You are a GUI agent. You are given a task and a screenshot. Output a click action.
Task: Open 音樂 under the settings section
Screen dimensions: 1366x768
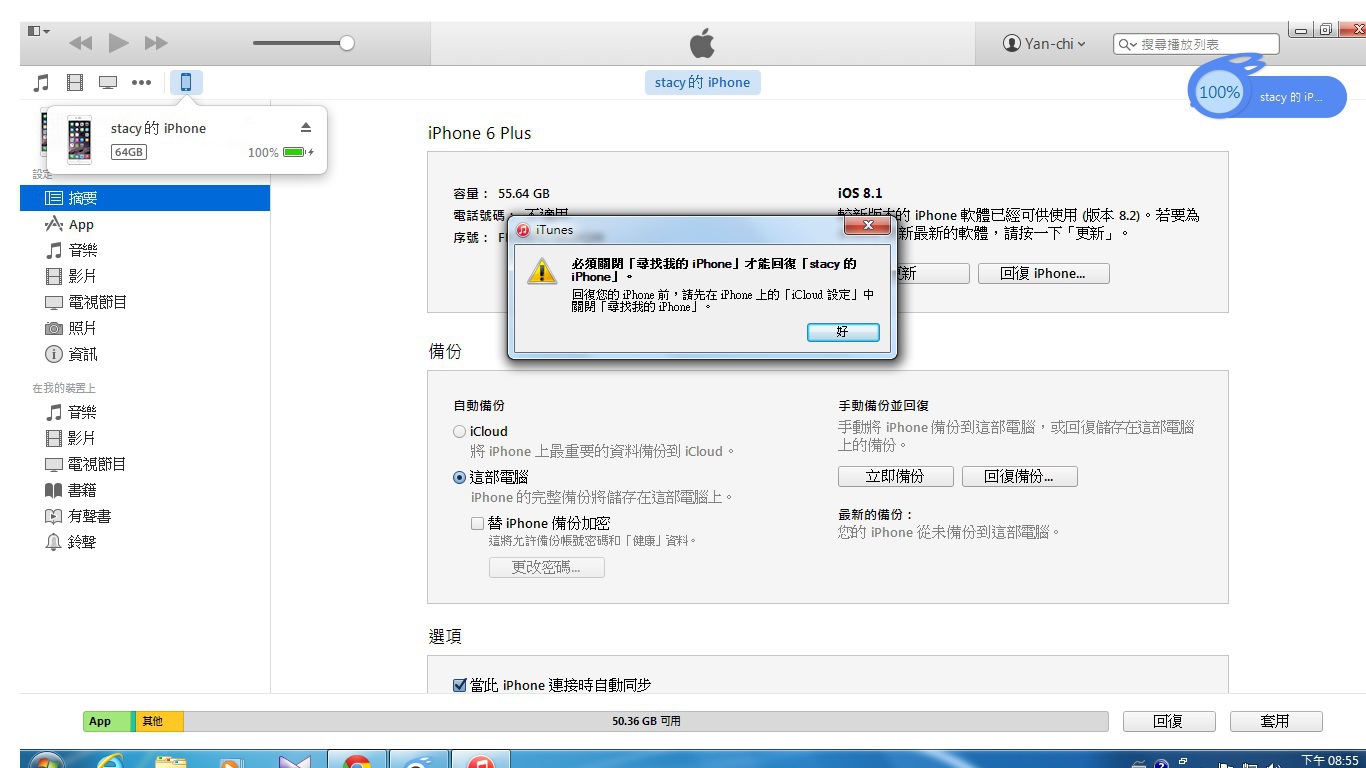pyautogui.click(x=144, y=250)
